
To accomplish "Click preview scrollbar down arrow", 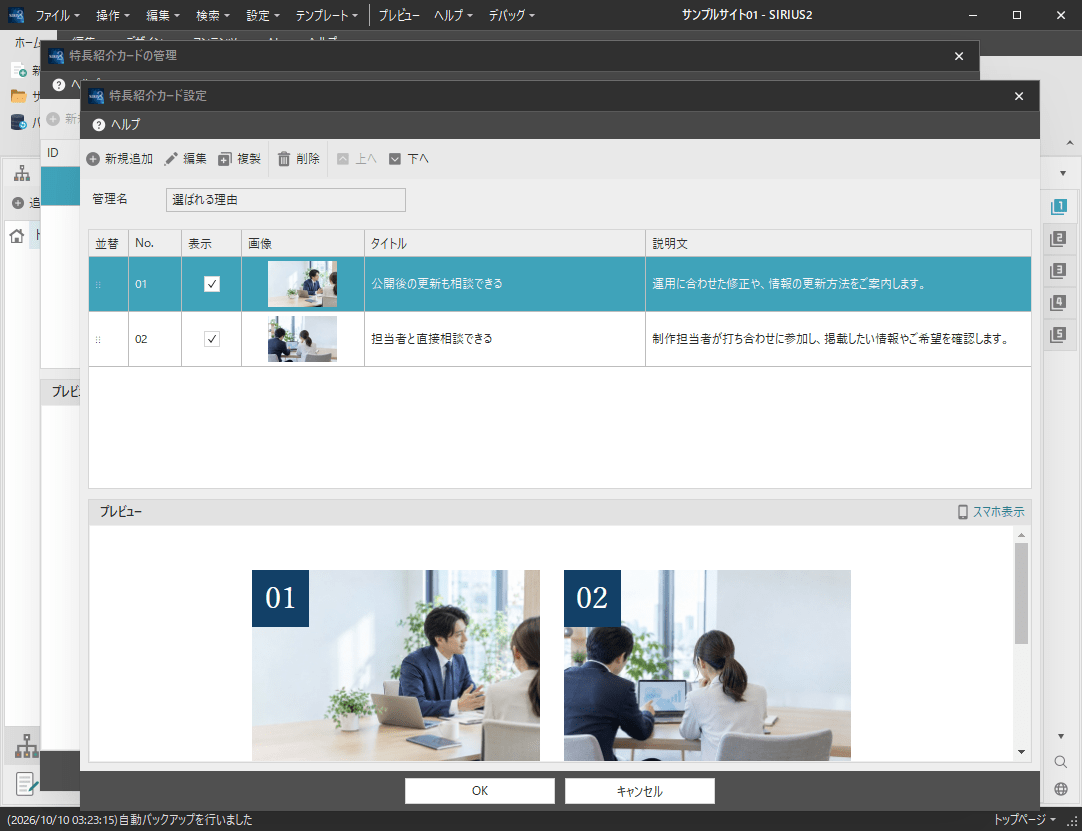I will click(x=1022, y=752).
